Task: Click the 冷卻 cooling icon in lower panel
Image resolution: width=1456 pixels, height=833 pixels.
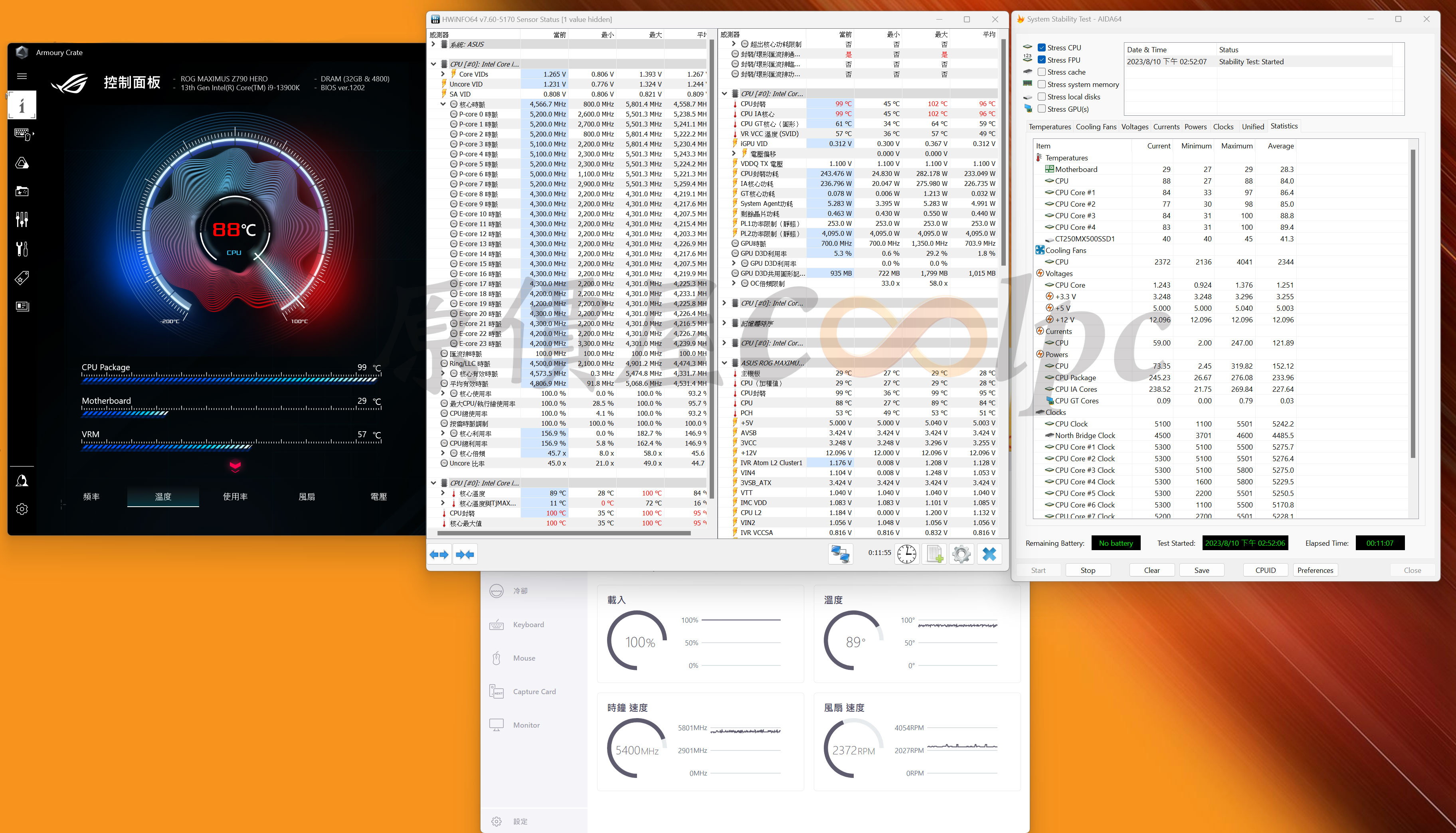Action: click(496, 591)
